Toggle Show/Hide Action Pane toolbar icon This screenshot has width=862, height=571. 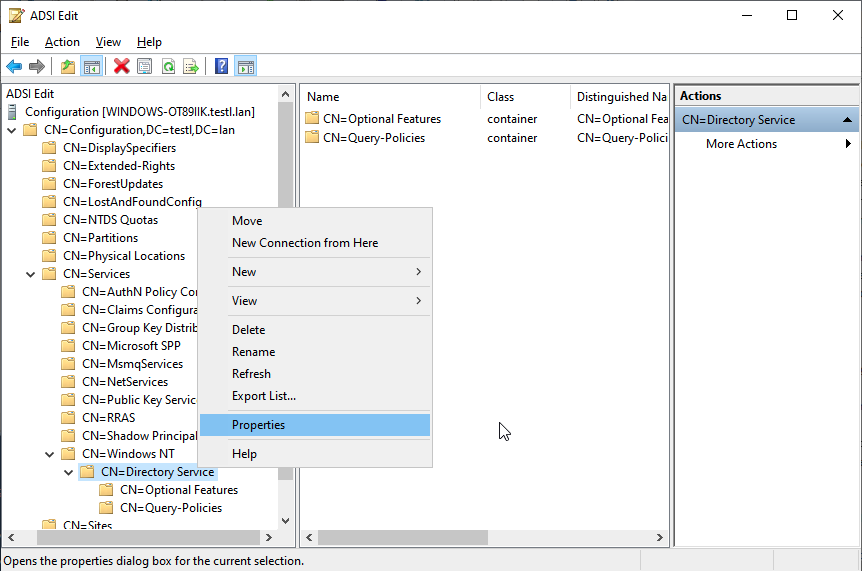[x=245, y=67]
